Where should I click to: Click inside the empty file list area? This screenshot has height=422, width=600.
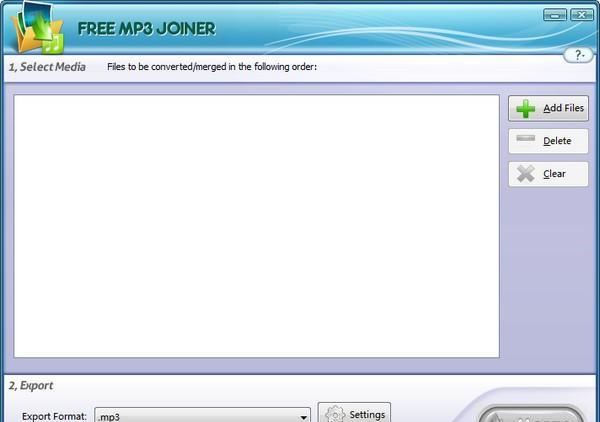[256, 226]
